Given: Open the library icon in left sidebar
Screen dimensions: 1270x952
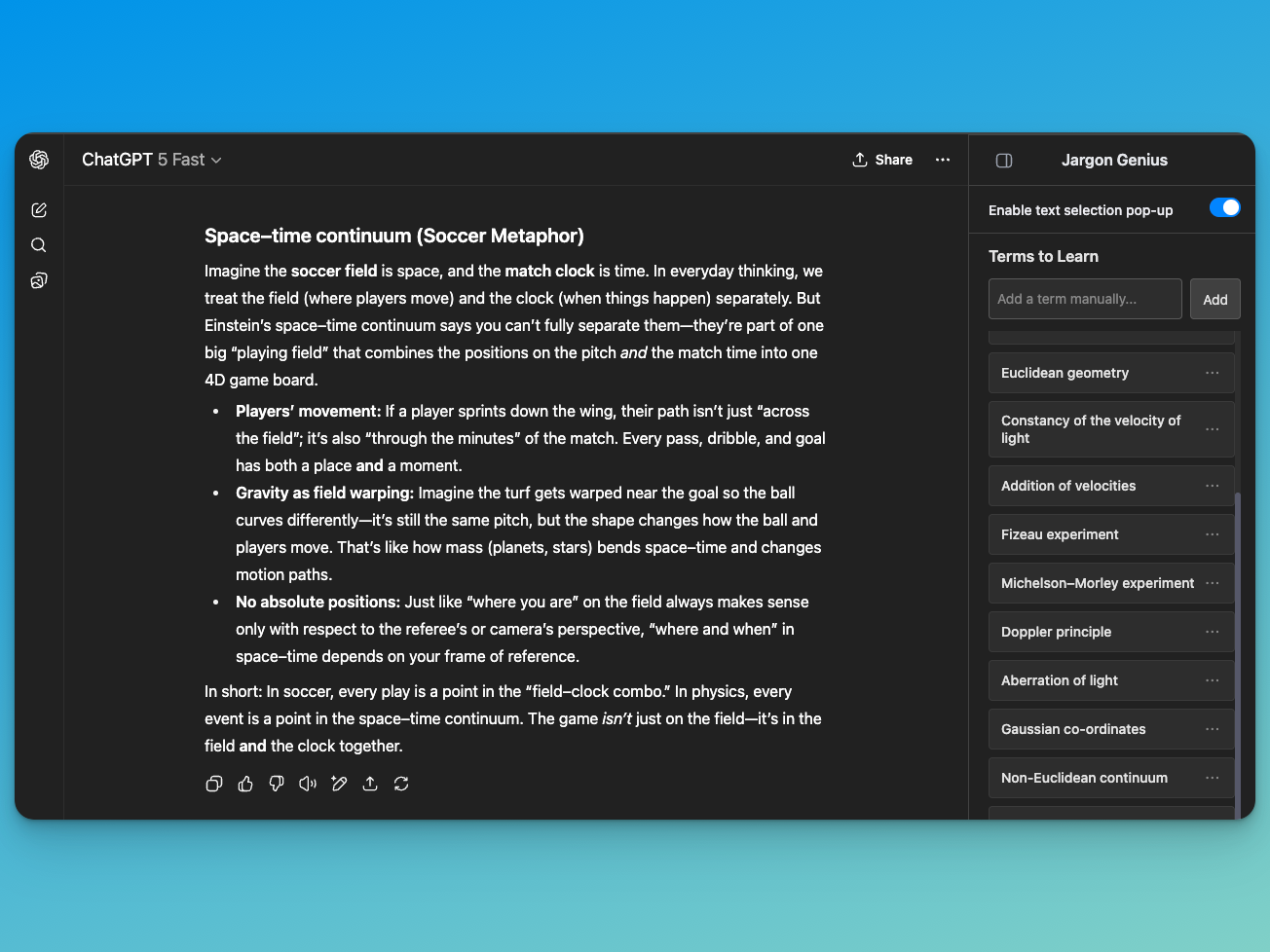Looking at the screenshot, I should coord(39,280).
